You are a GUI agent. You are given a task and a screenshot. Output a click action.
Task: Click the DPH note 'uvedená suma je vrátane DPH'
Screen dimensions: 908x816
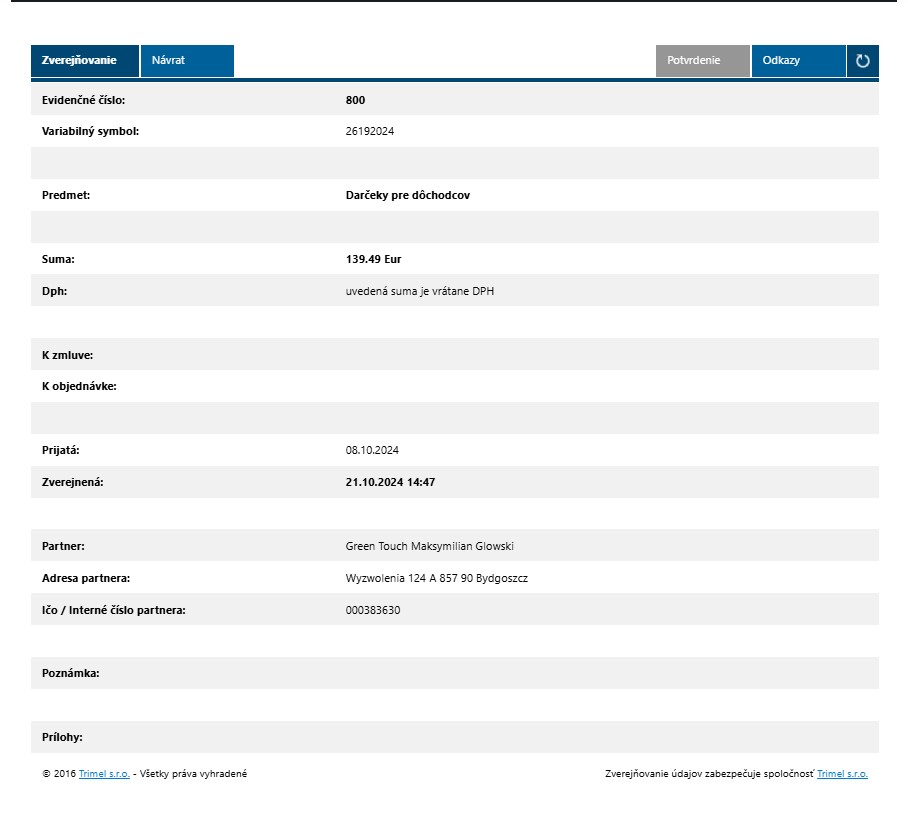click(x=420, y=291)
